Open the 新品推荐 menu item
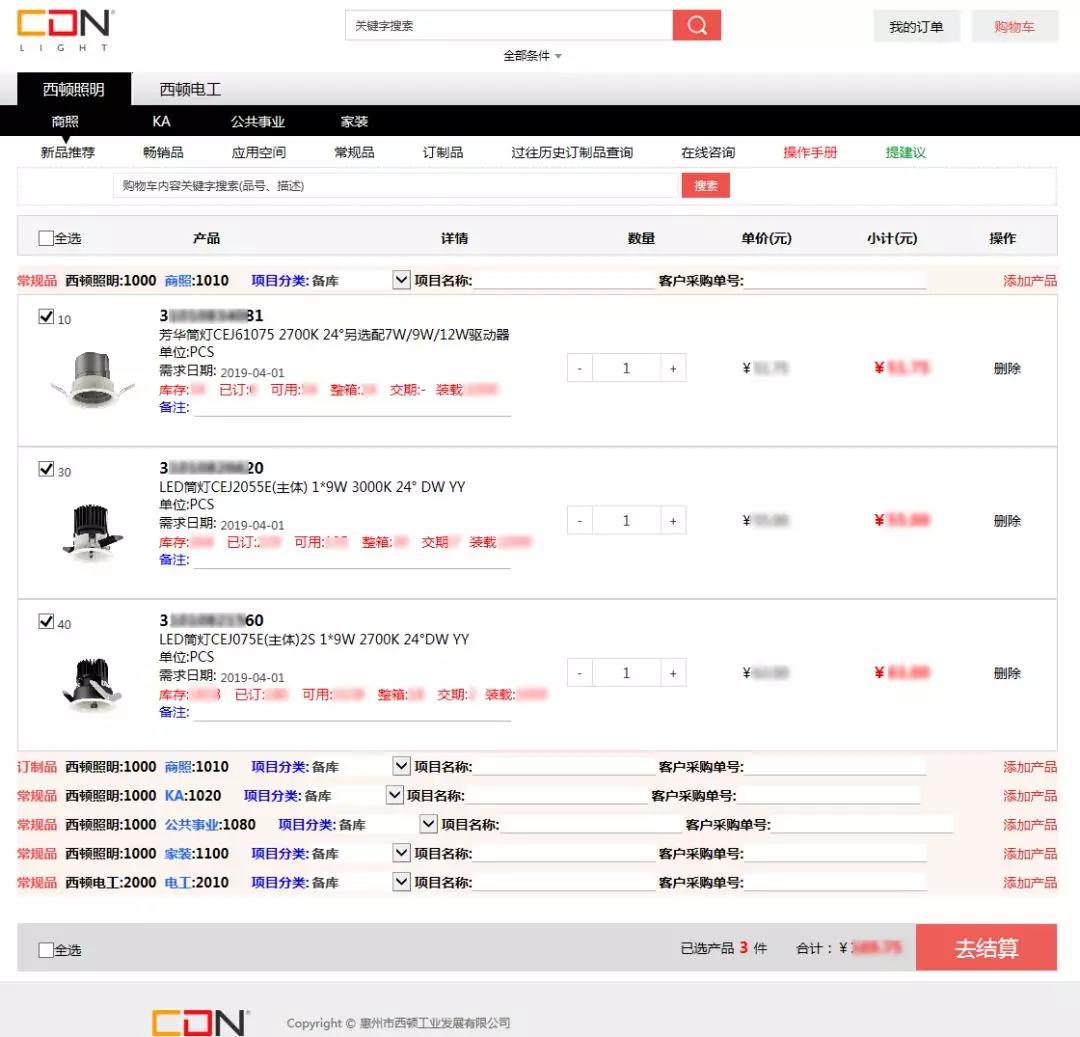 [x=68, y=152]
